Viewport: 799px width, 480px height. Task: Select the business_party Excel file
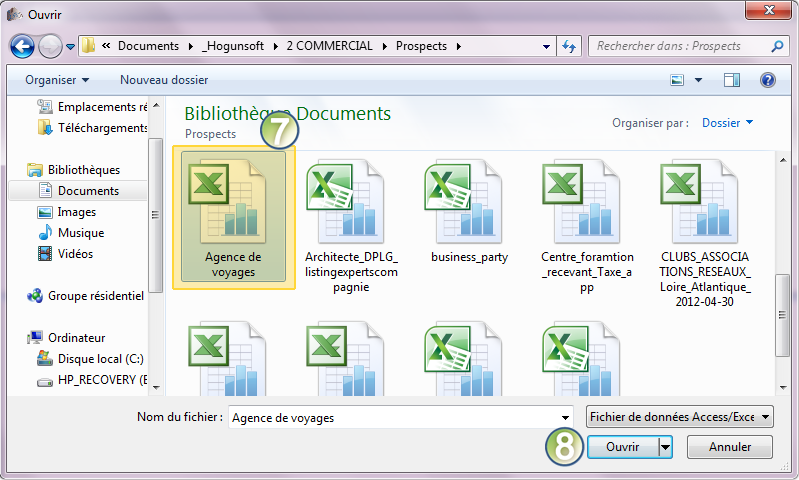point(469,211)
